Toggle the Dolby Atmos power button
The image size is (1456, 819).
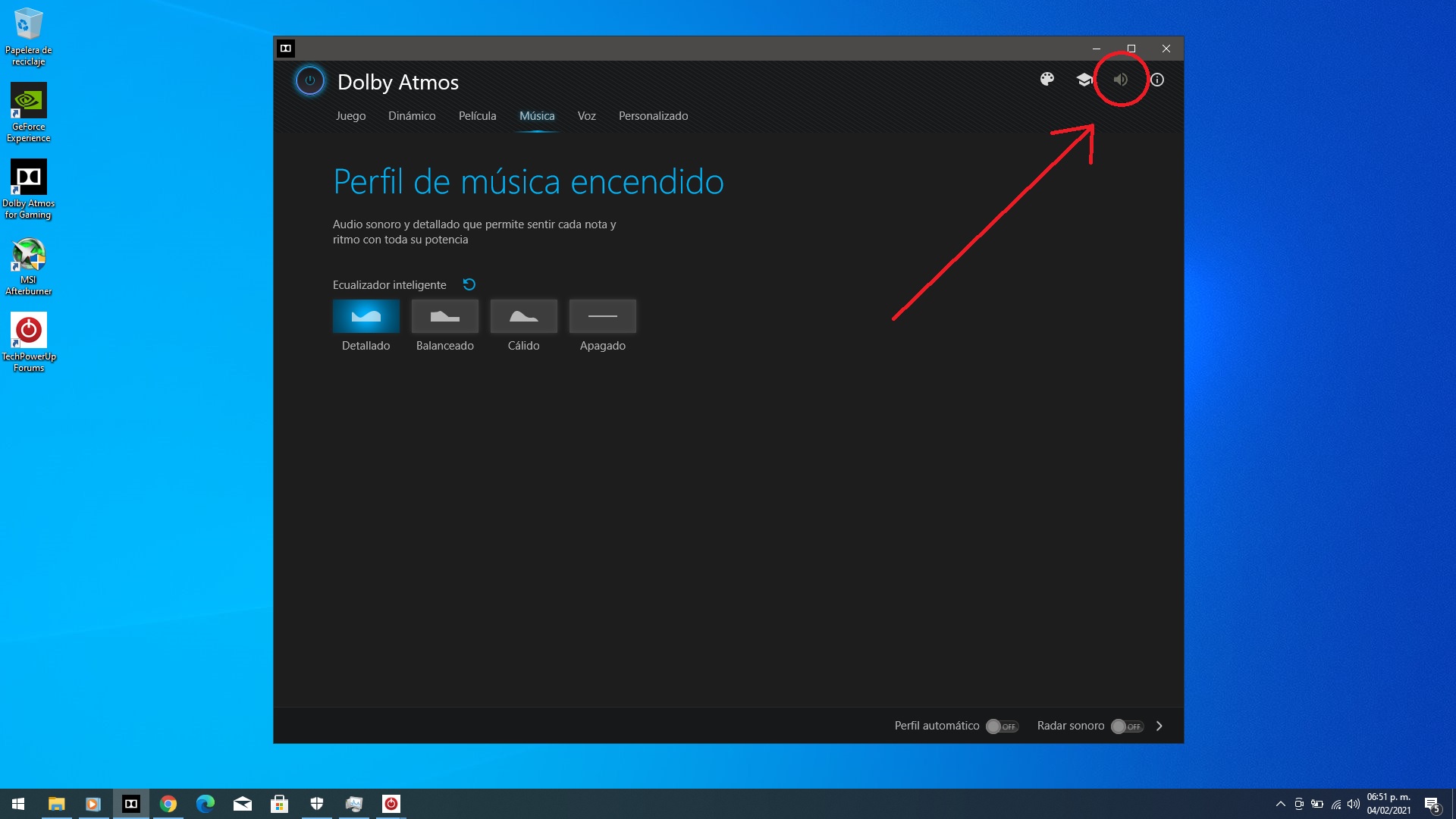tap(309, 80)
